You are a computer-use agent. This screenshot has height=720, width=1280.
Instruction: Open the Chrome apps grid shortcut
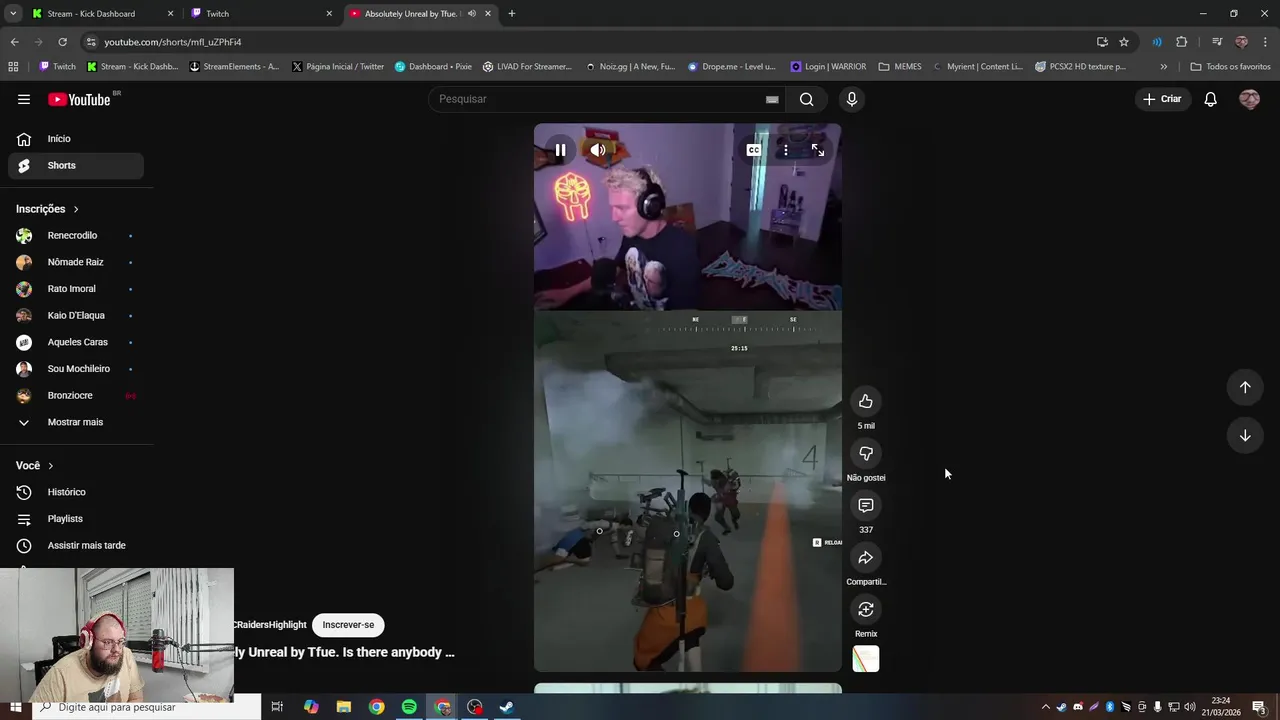click(13, 67)
